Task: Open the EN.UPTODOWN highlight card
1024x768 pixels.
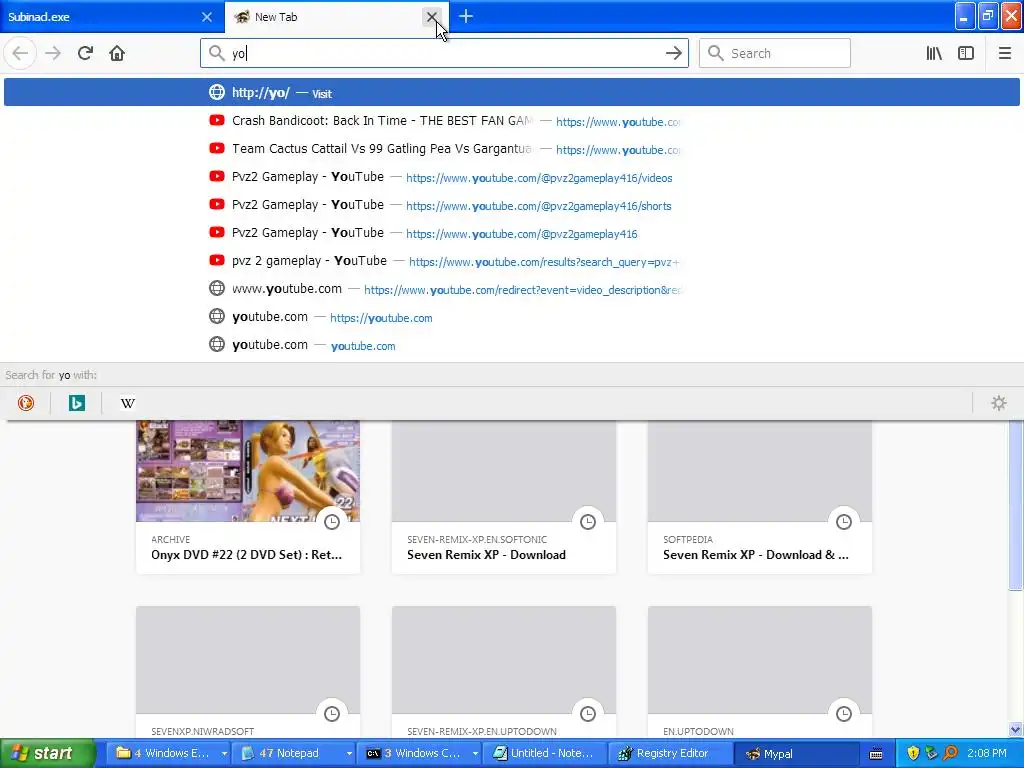Action: click(760, 673)
